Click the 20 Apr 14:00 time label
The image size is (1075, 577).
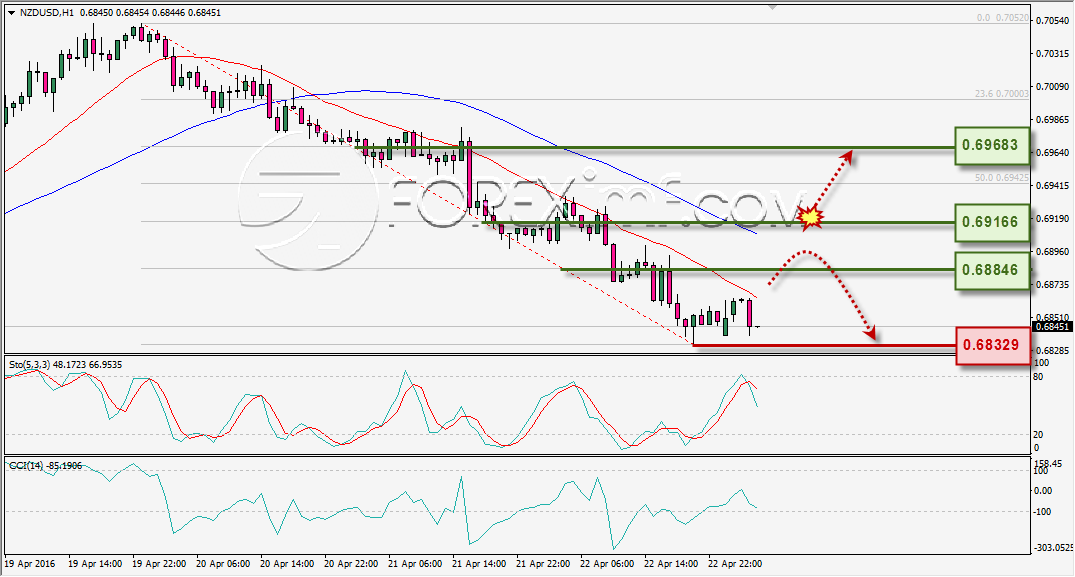287,564
